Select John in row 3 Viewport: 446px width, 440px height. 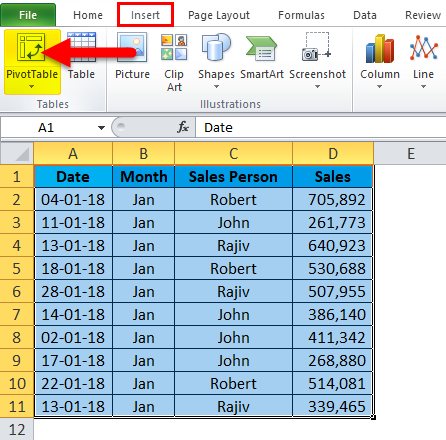point(233,222)
